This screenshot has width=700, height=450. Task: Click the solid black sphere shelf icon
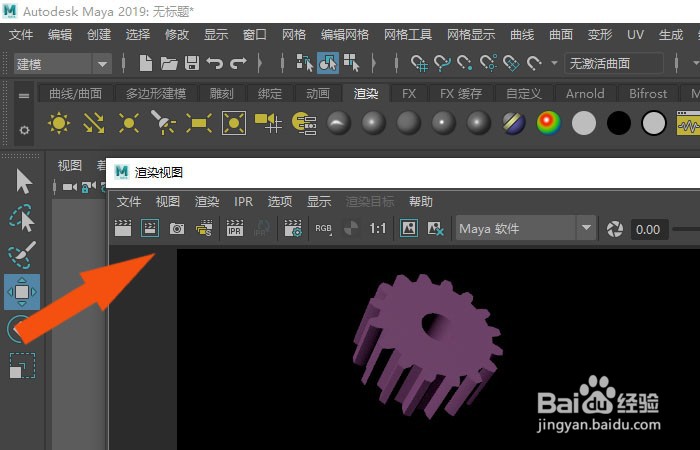[x=619, y=123]
